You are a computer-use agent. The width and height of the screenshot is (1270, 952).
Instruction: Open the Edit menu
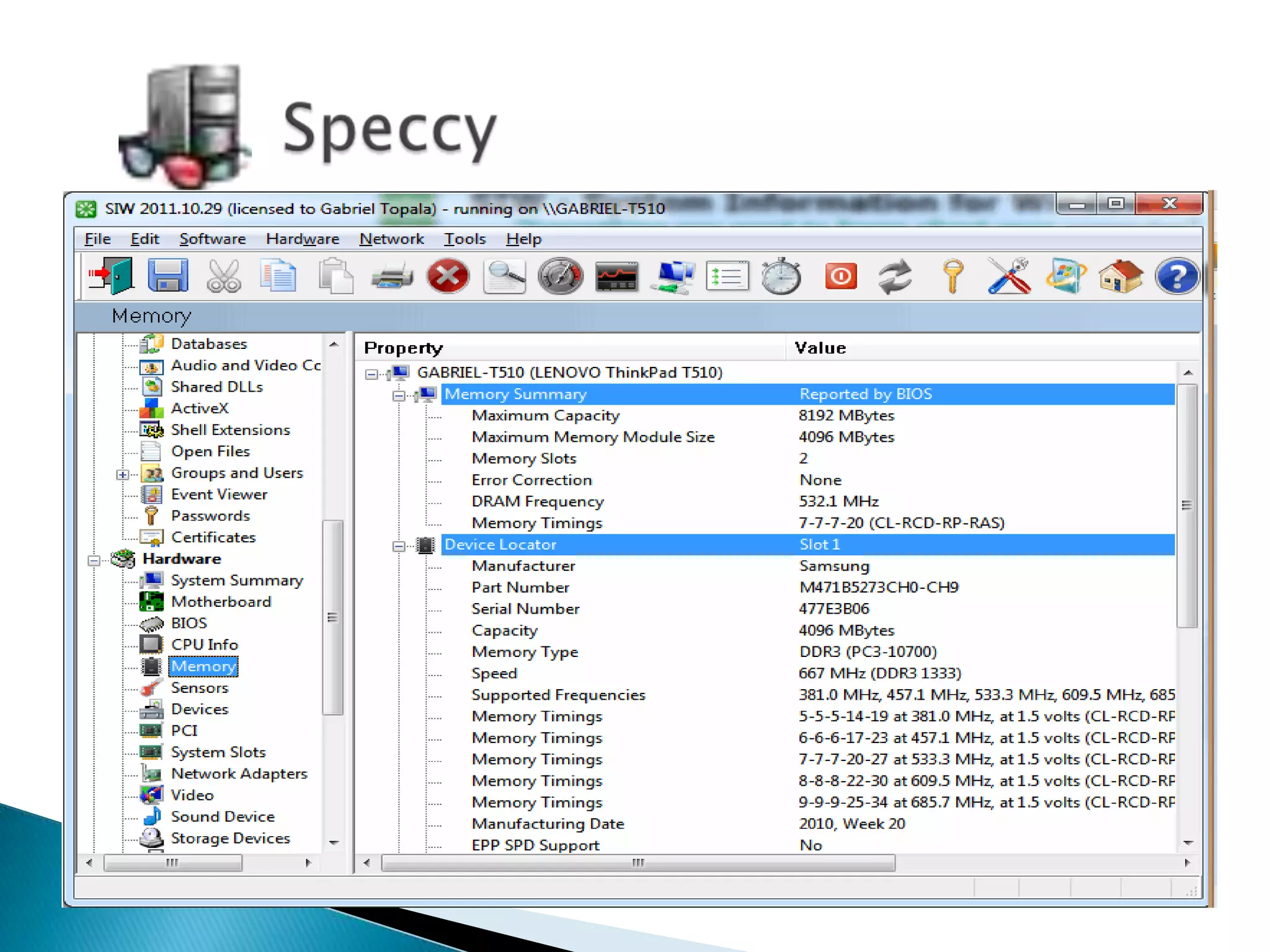[x=144, y=239]
